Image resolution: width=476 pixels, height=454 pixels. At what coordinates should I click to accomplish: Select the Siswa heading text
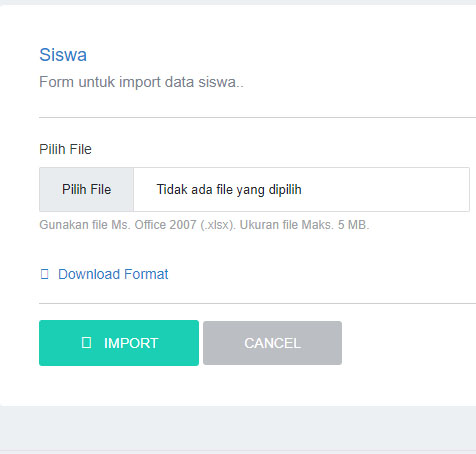coord(63,55)
